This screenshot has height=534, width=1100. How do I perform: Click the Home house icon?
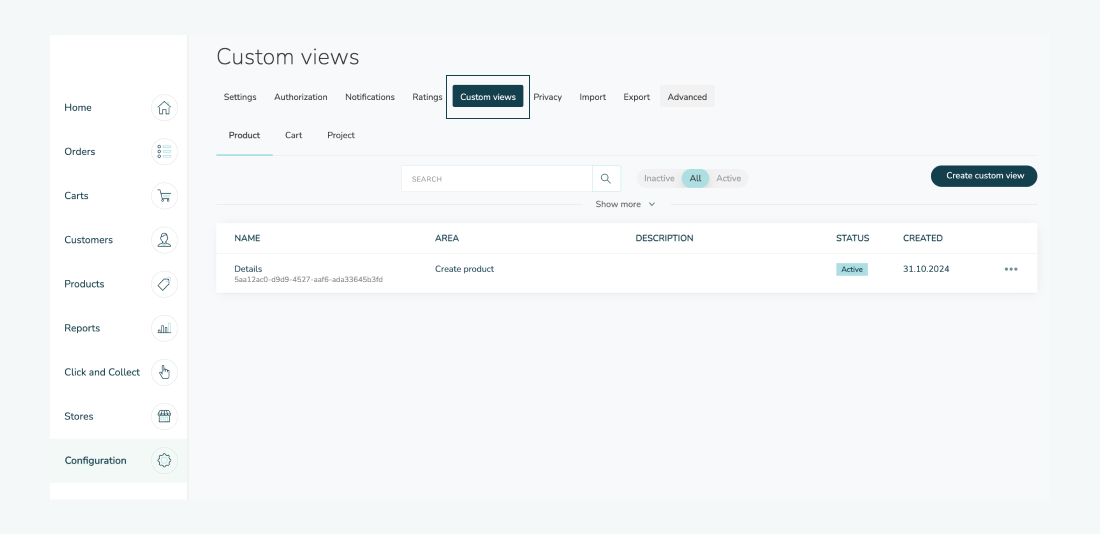(164, 107)
